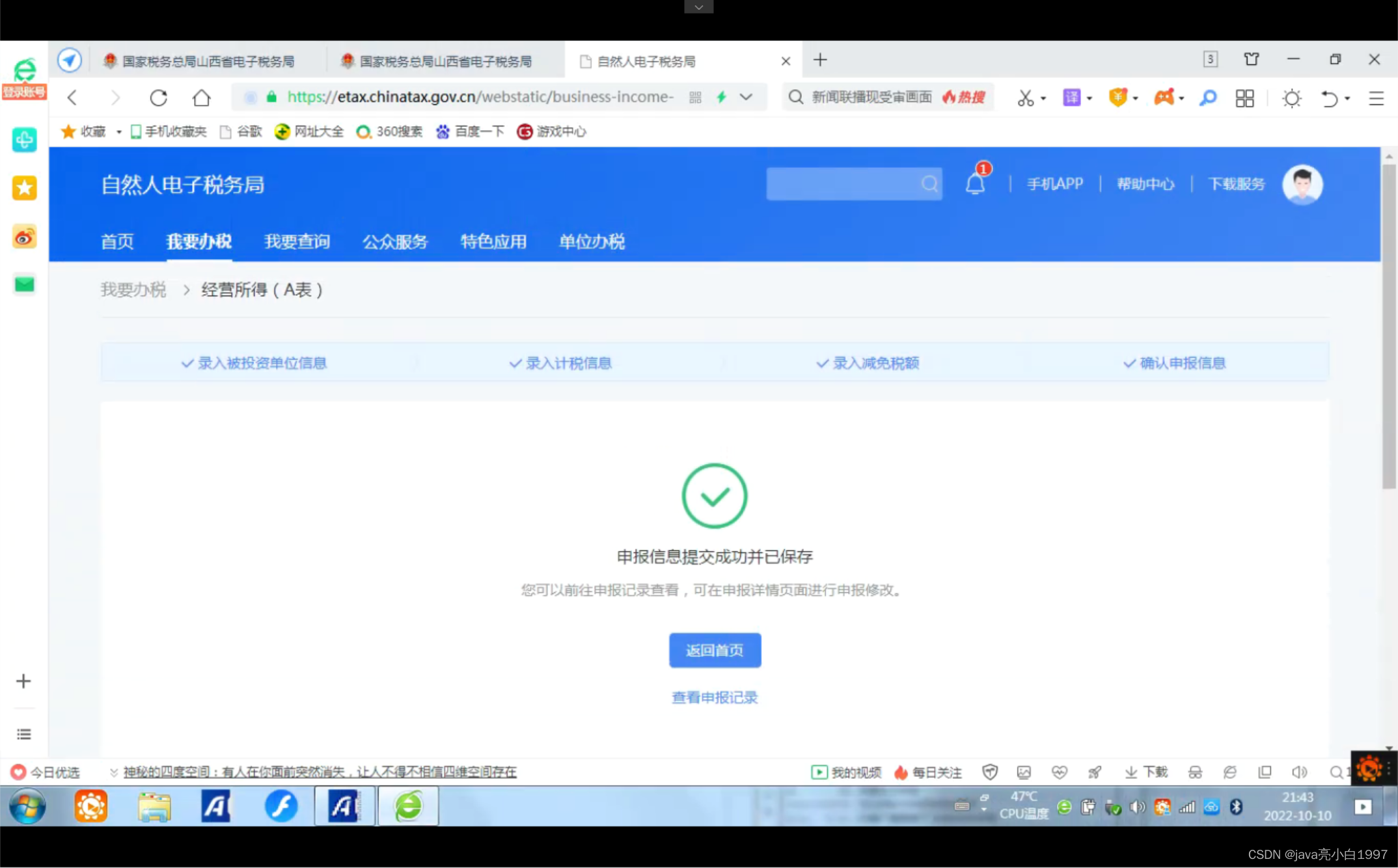Launch the browser icon from the taskbar

tap(408, 806)
